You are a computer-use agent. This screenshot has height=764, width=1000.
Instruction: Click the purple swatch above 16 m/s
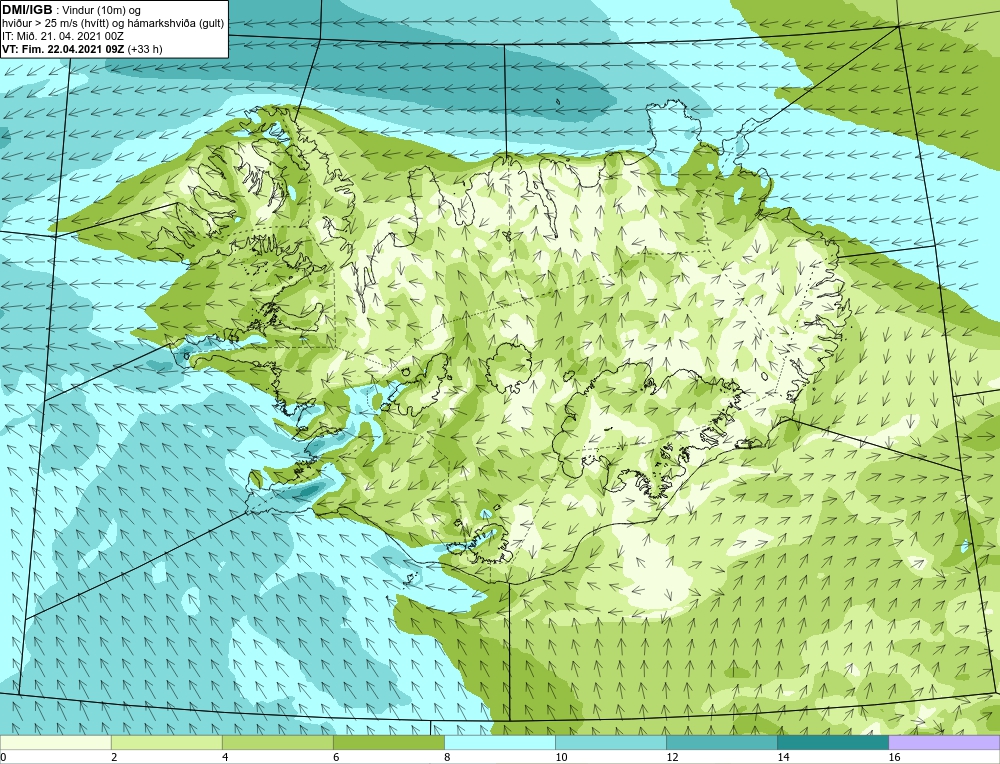(x=944, y=742)
